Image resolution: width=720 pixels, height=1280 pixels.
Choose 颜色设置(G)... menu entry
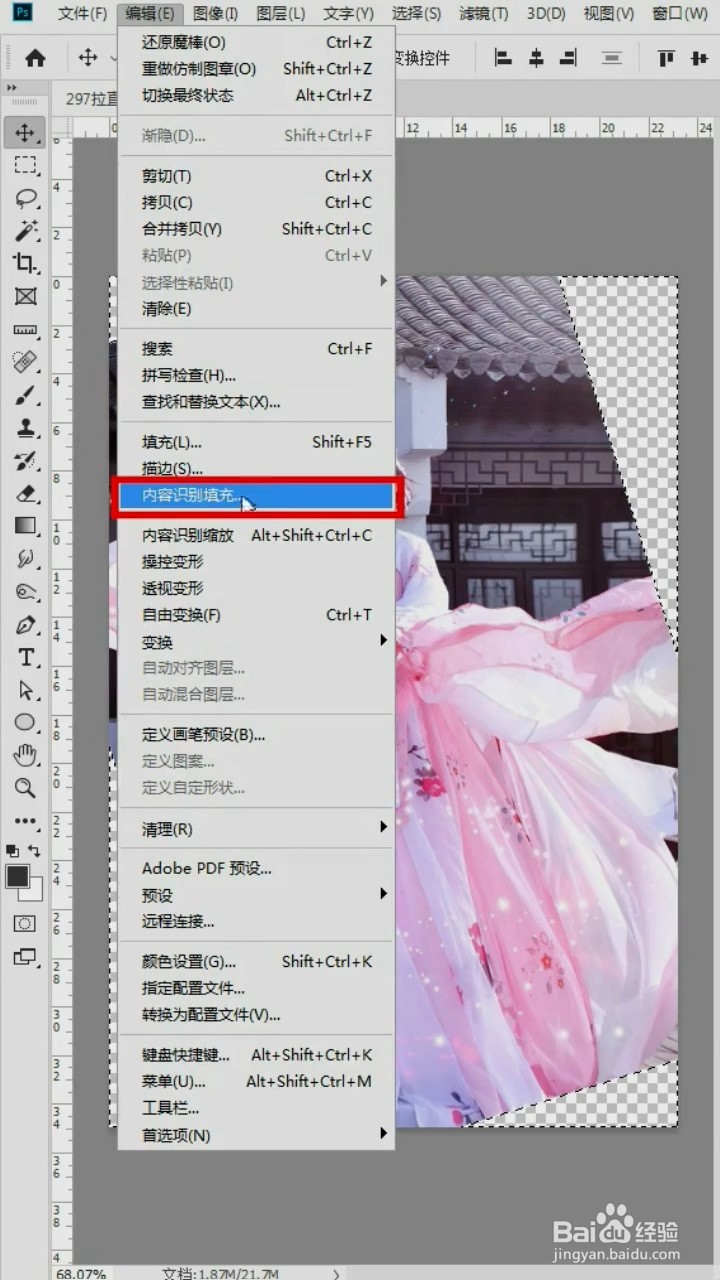click(257, 961)
